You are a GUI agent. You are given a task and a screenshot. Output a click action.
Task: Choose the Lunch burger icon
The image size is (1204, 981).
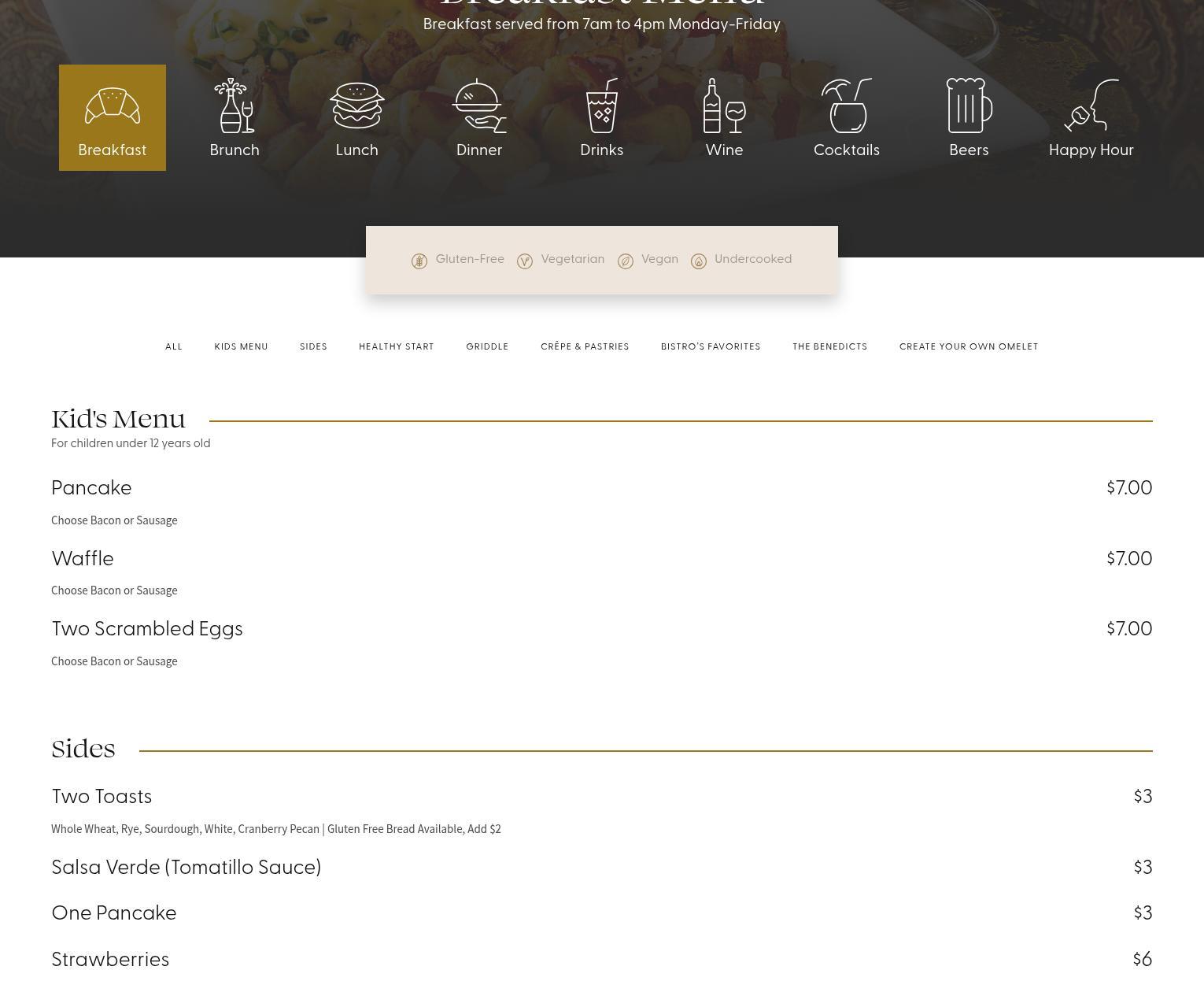pos(357,106)
